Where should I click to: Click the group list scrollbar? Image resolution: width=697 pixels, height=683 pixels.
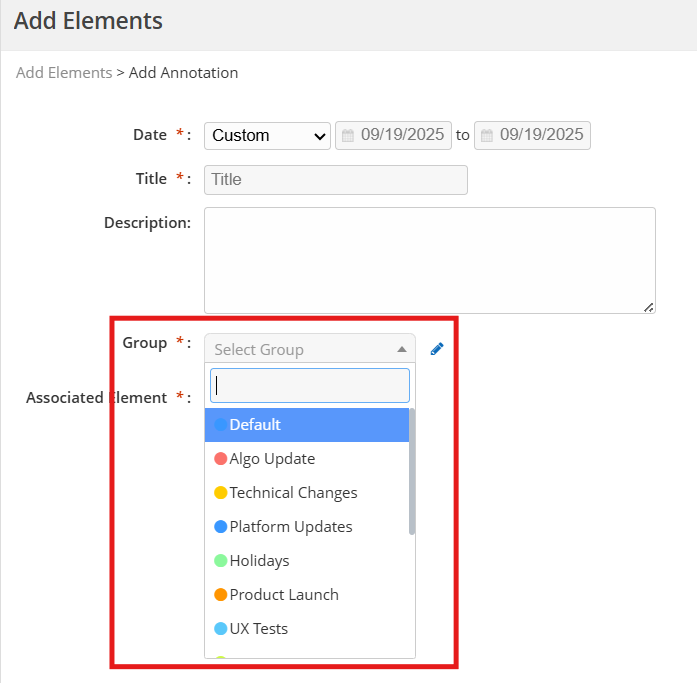click(412, 470)
